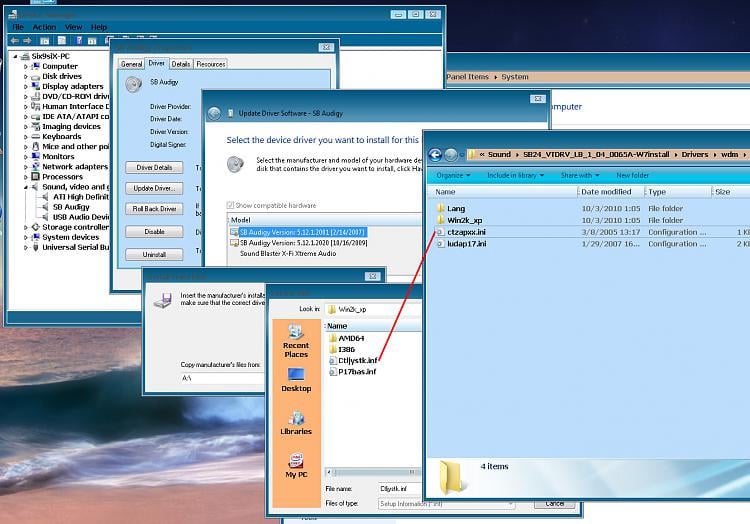
Task: Toggle Show compatible hardware checkbox
Action: click(230, 206)
